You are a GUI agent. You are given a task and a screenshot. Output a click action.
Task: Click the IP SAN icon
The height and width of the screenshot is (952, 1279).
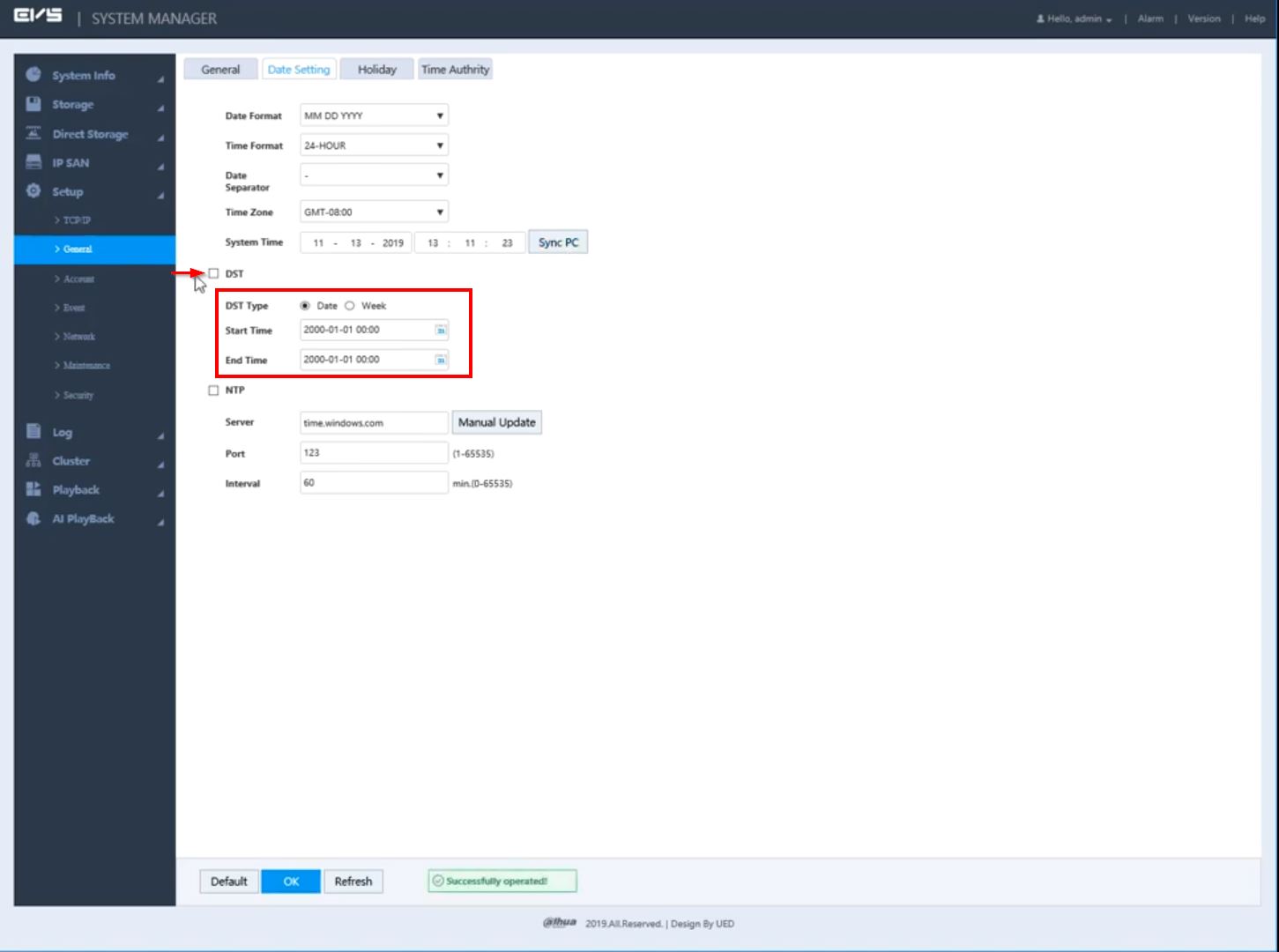click(x=33, y=162)
